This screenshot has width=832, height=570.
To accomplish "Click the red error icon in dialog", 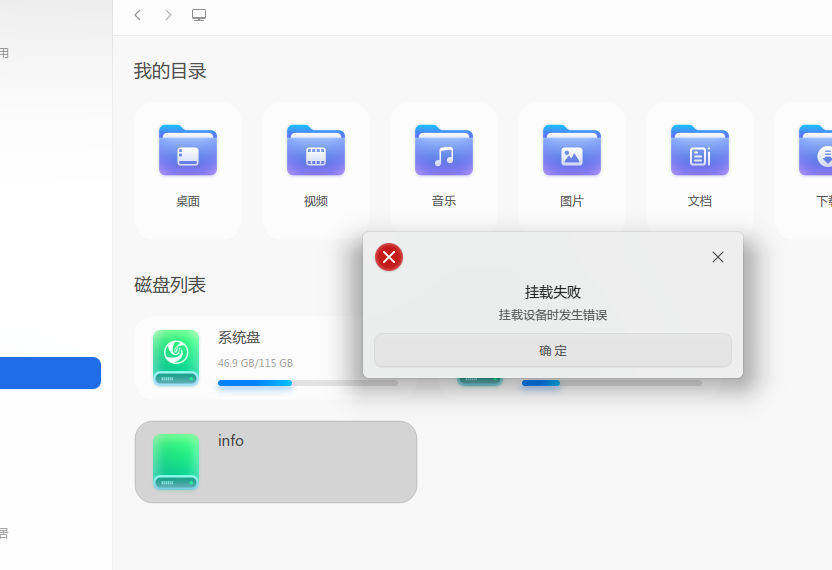I will pyautogui.click(x=389, y=257).
